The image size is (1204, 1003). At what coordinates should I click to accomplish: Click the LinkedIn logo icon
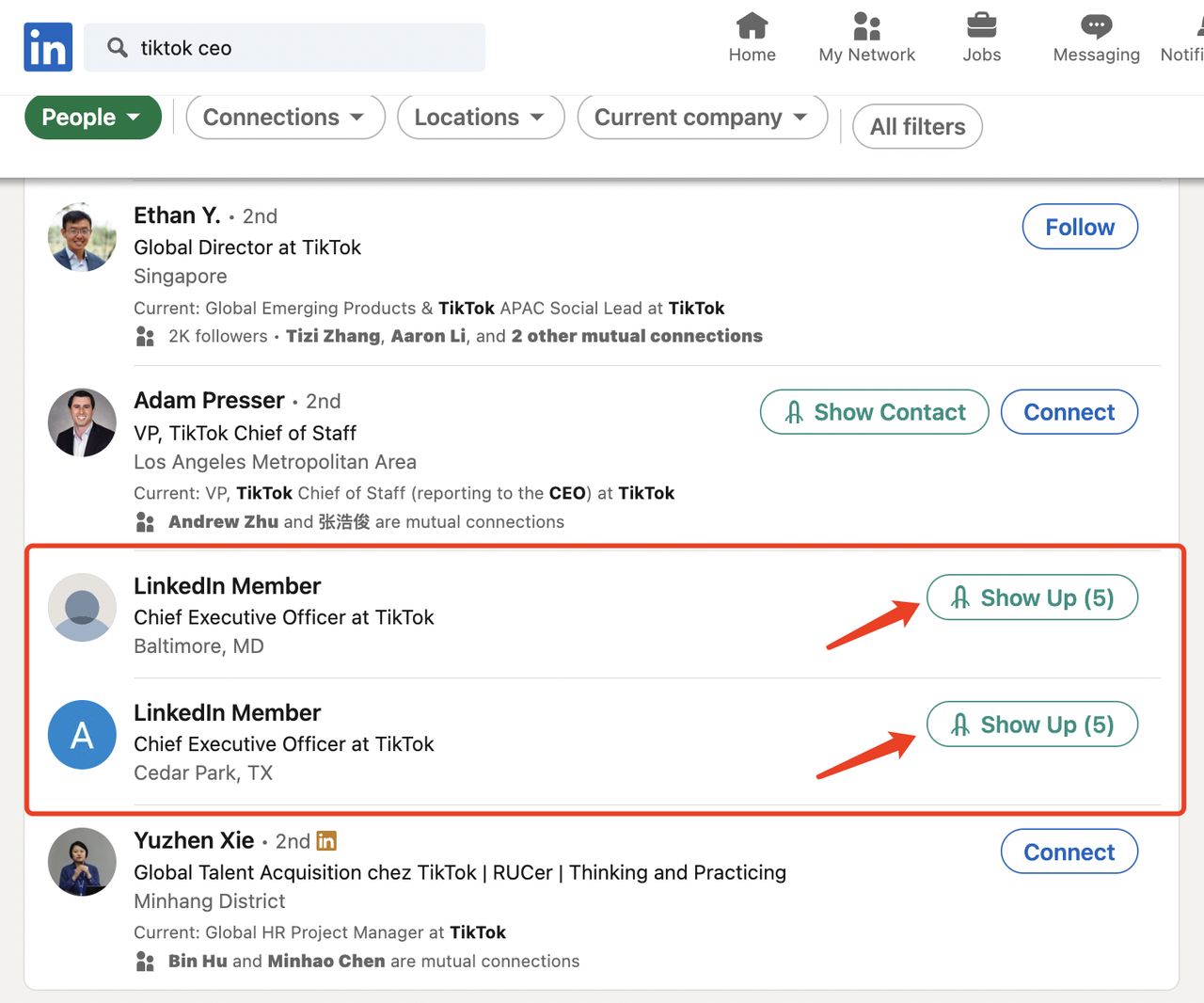[x=48, y=47]
